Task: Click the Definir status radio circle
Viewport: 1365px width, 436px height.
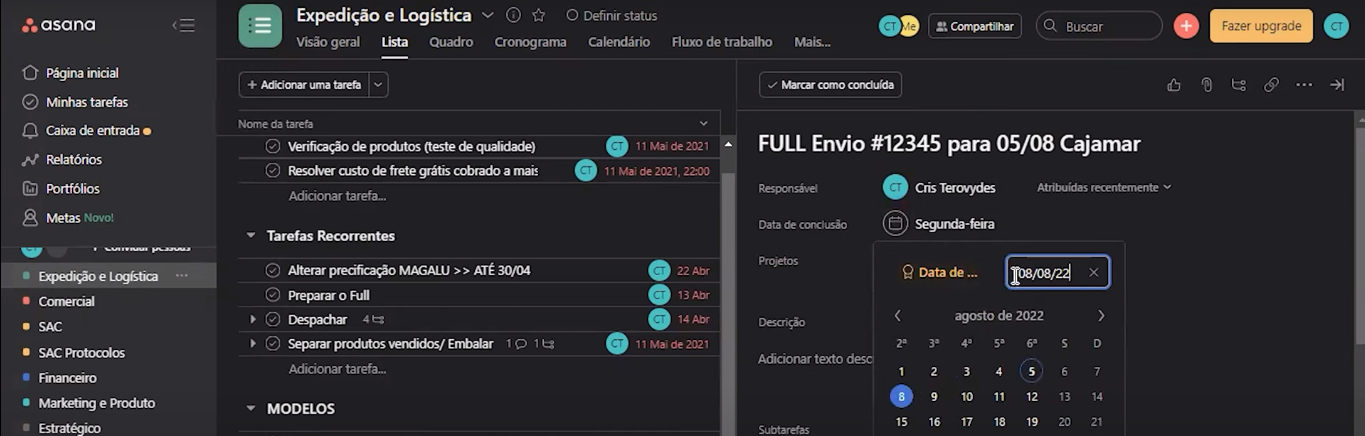Action: (x=572, y=15)
